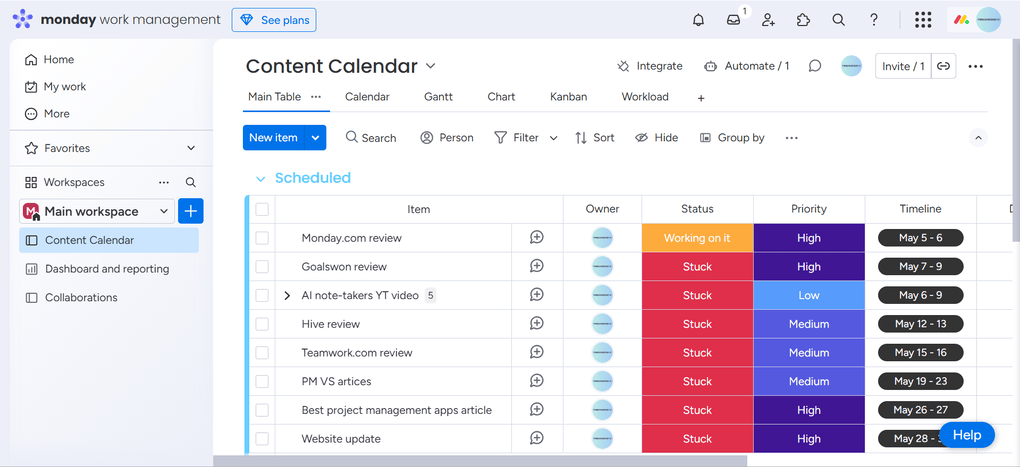Open the New item dropdown arrow
1020x467 pixels.
(x=315, y=138)
